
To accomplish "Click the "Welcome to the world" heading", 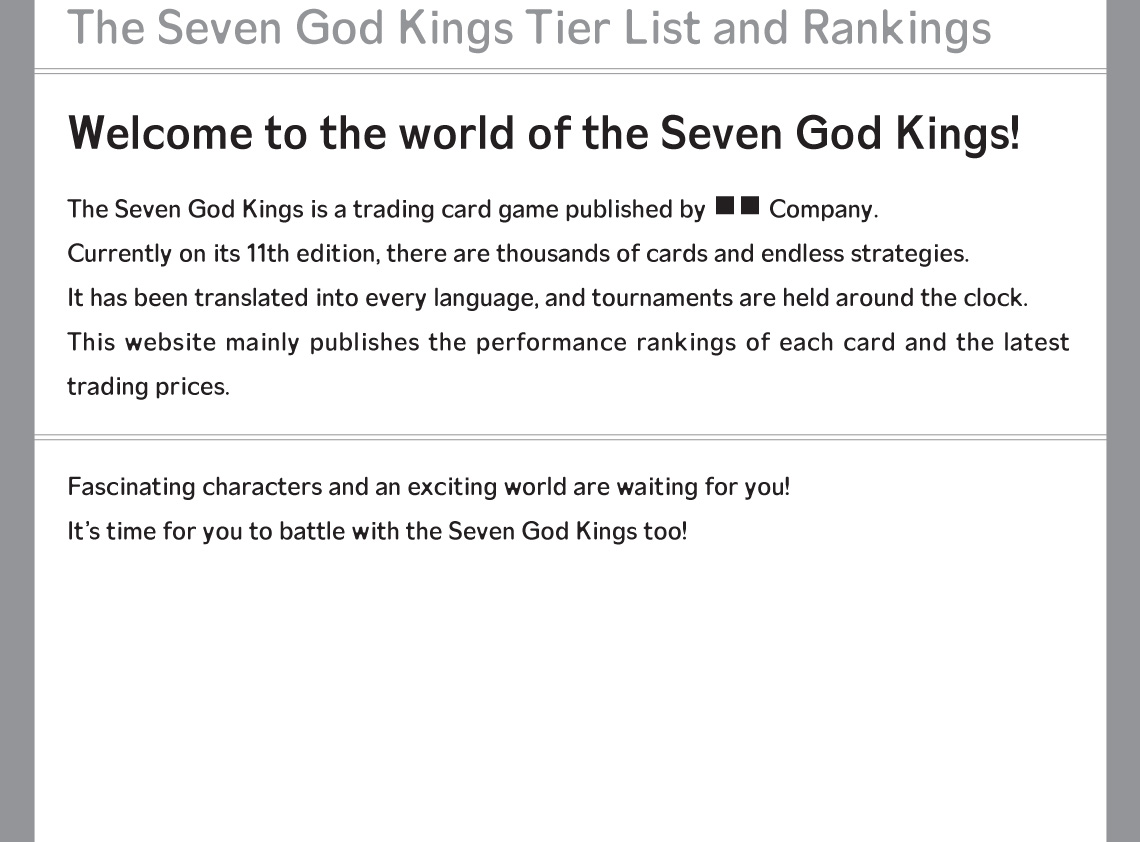I will [544, 132].
